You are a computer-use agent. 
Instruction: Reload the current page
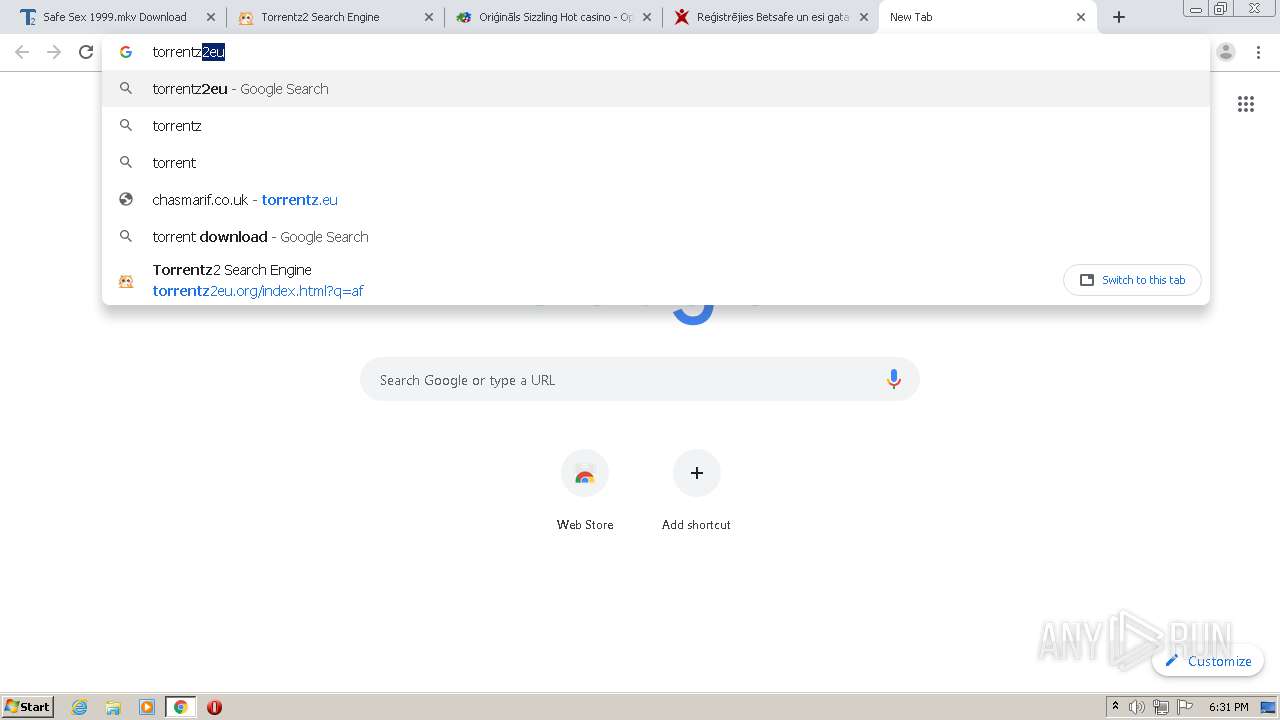pyautogui.click(x=86, y=52)
